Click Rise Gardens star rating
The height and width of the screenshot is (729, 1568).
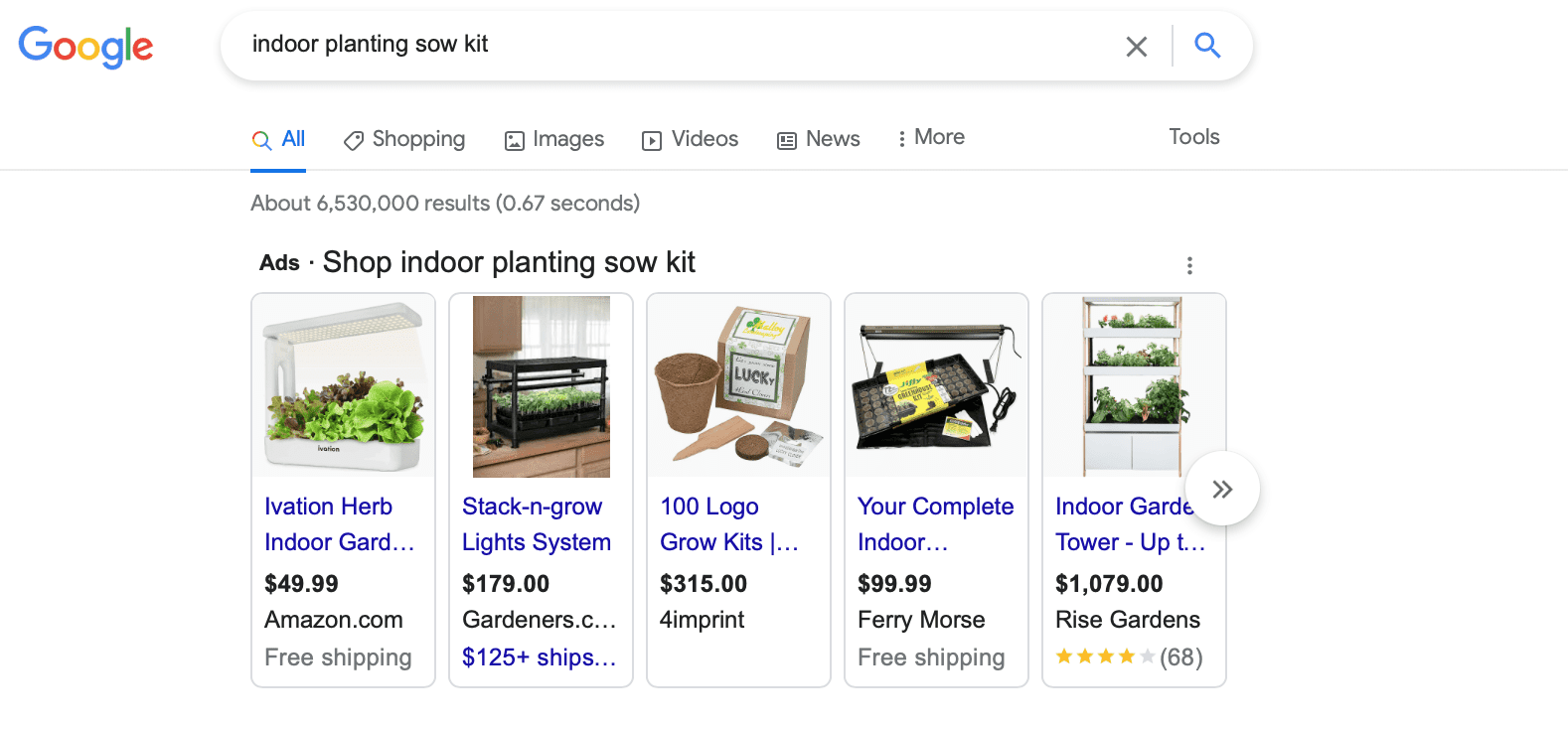pos(1129,657)
